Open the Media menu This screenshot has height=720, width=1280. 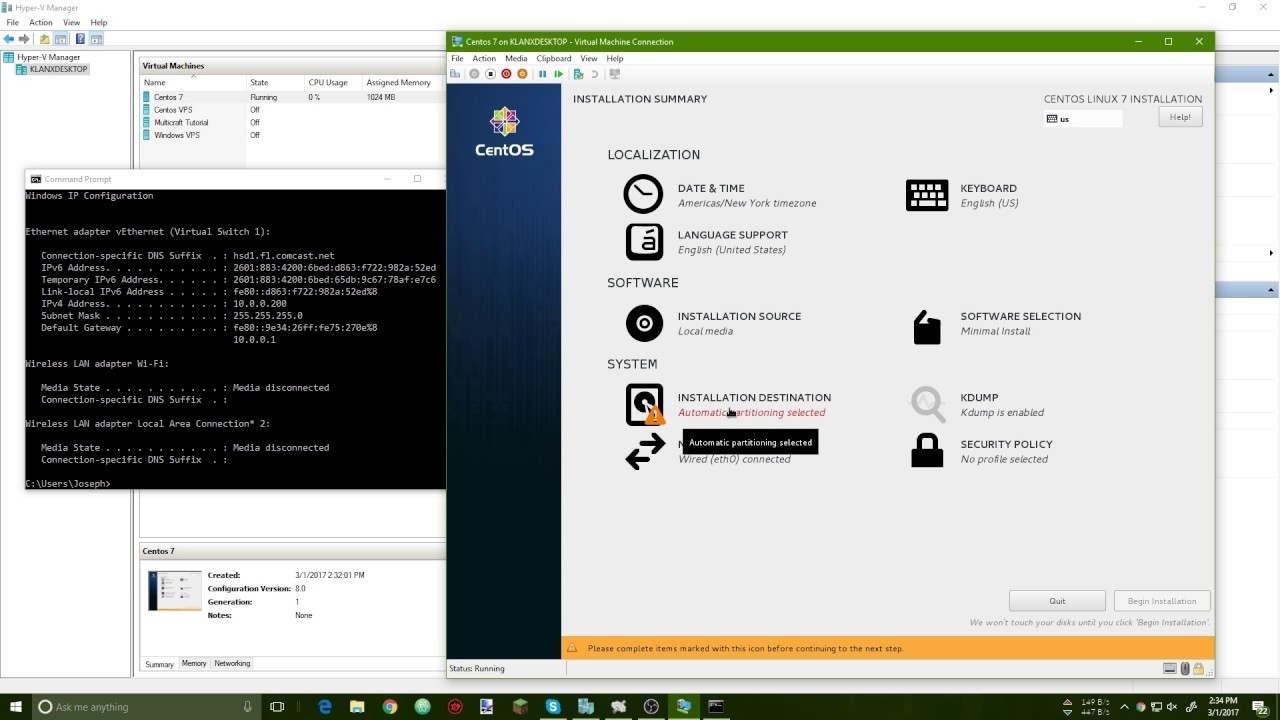(516, 59)
